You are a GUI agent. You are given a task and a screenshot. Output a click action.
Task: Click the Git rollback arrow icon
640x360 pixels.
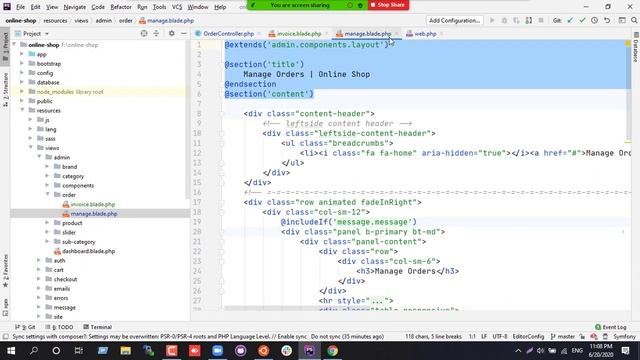pyautogui.click(x=607, y=20)
